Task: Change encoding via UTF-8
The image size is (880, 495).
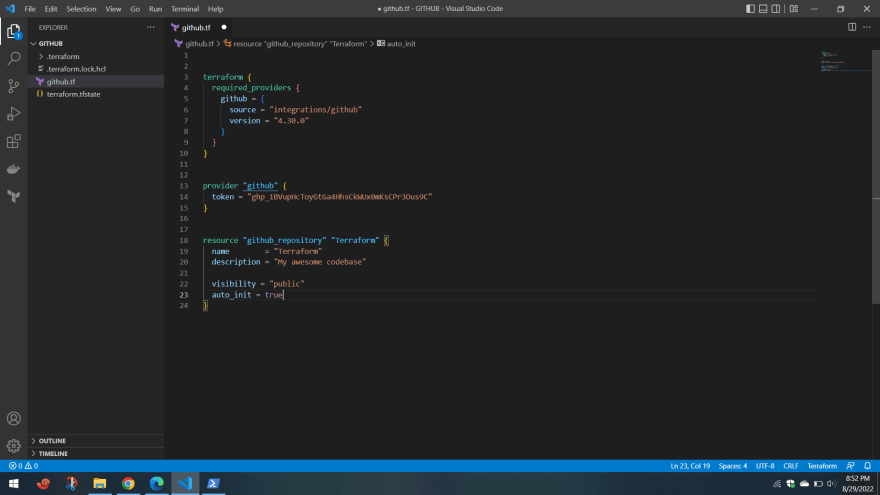Action: [765, 466]
